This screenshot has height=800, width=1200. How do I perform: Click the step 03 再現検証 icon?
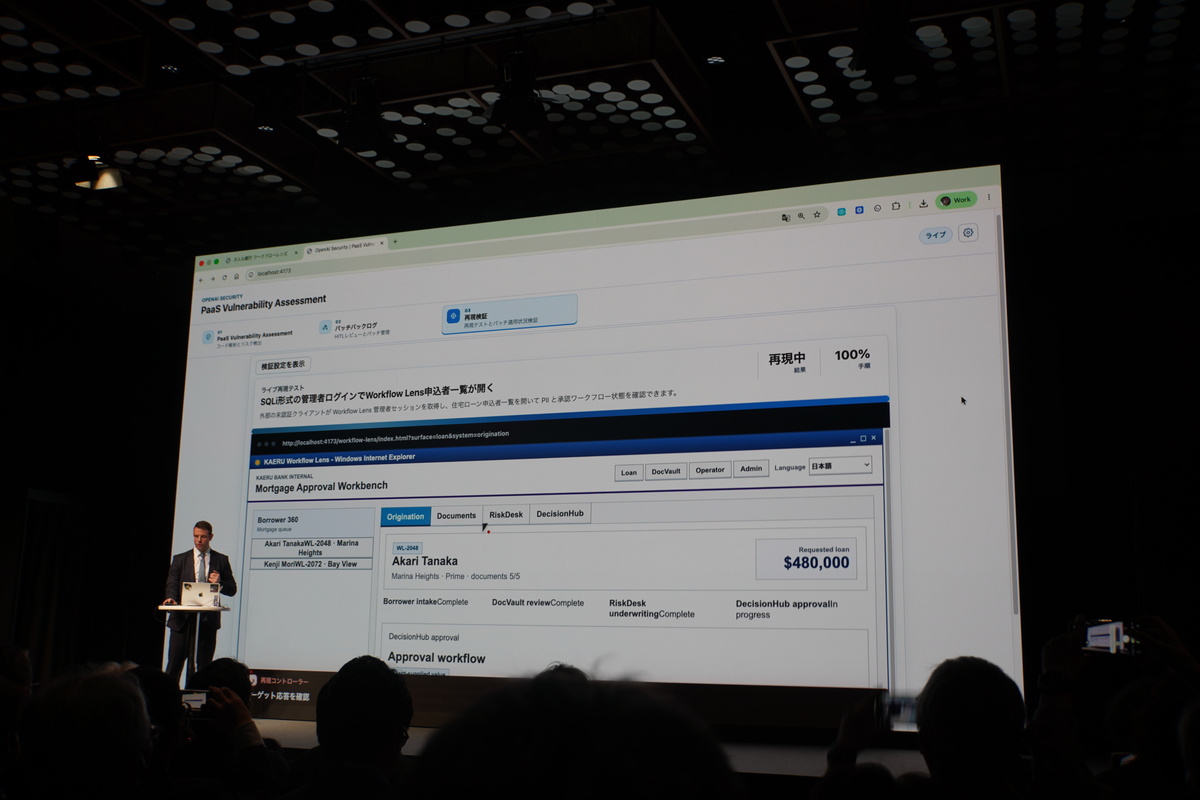454,316
